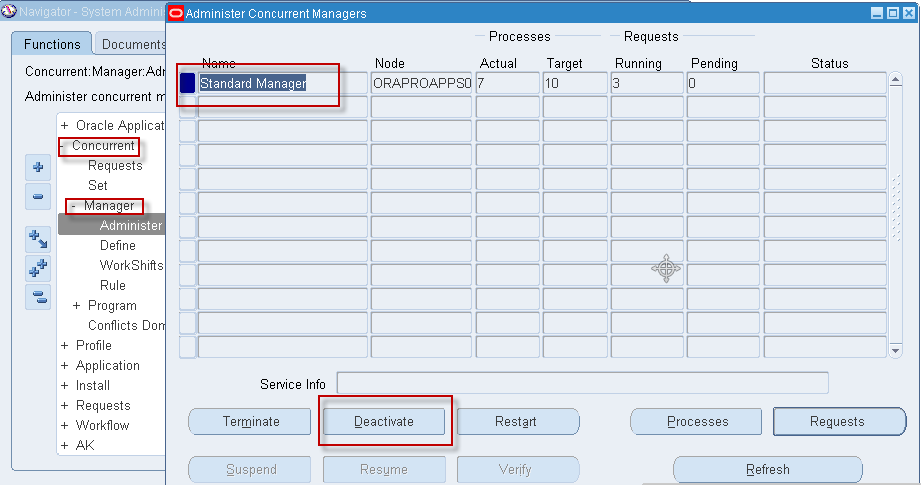Collapse the Concurrent tree node
This screenshot has height=485, width=921.
point(62,146)
